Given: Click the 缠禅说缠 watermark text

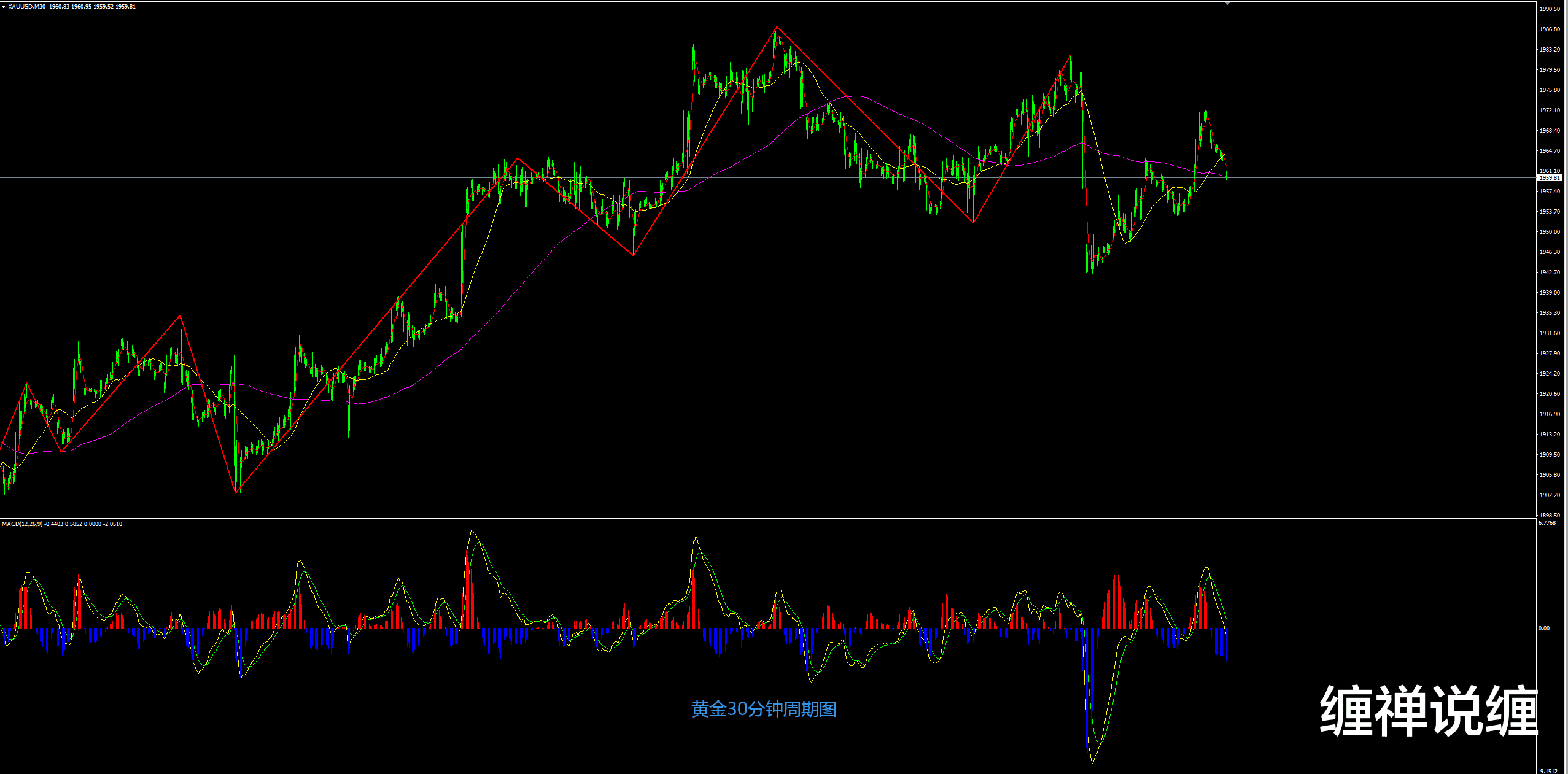Looking at the screenshot, I should click(1429, 711).
